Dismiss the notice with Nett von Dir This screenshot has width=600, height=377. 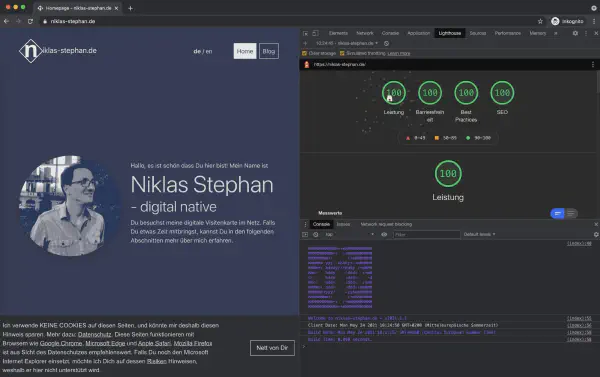pos(272,348)
